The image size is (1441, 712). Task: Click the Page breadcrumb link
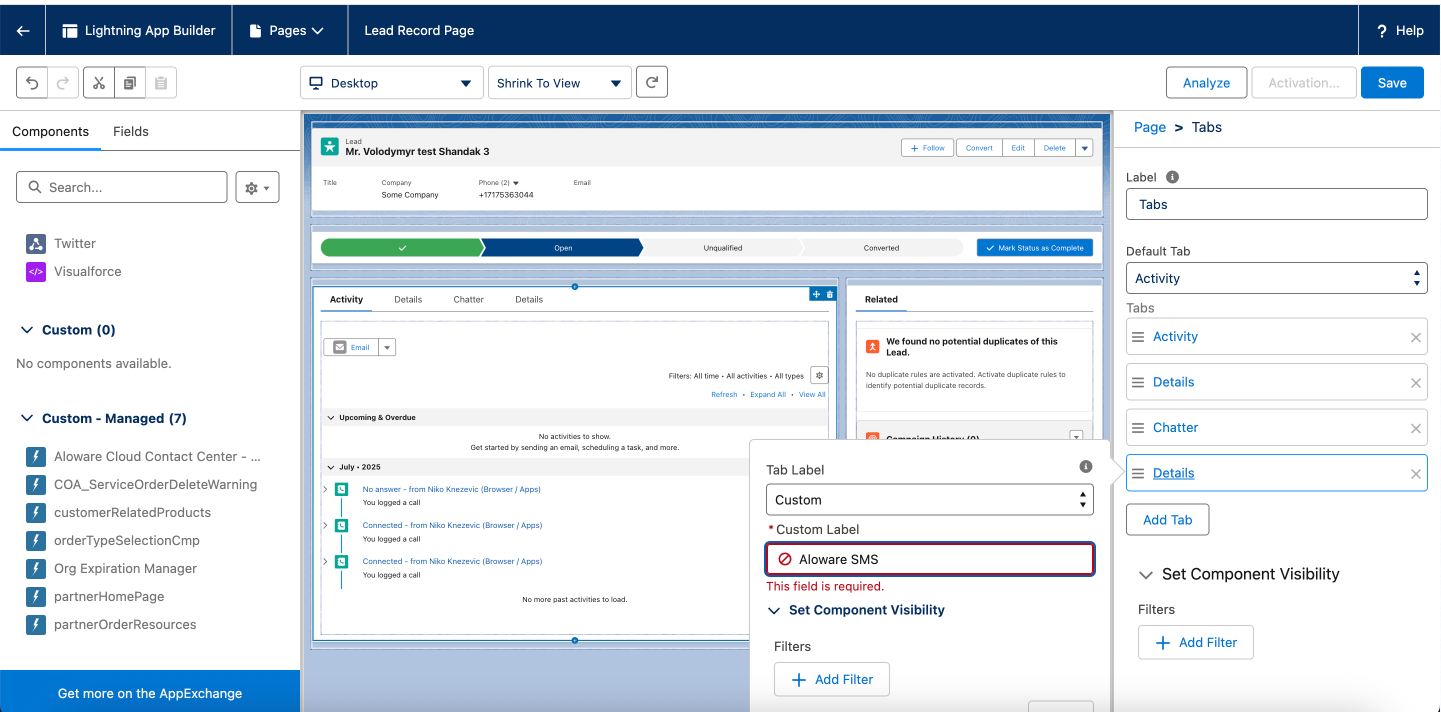pyautogui.click(x=1150, y=127)
